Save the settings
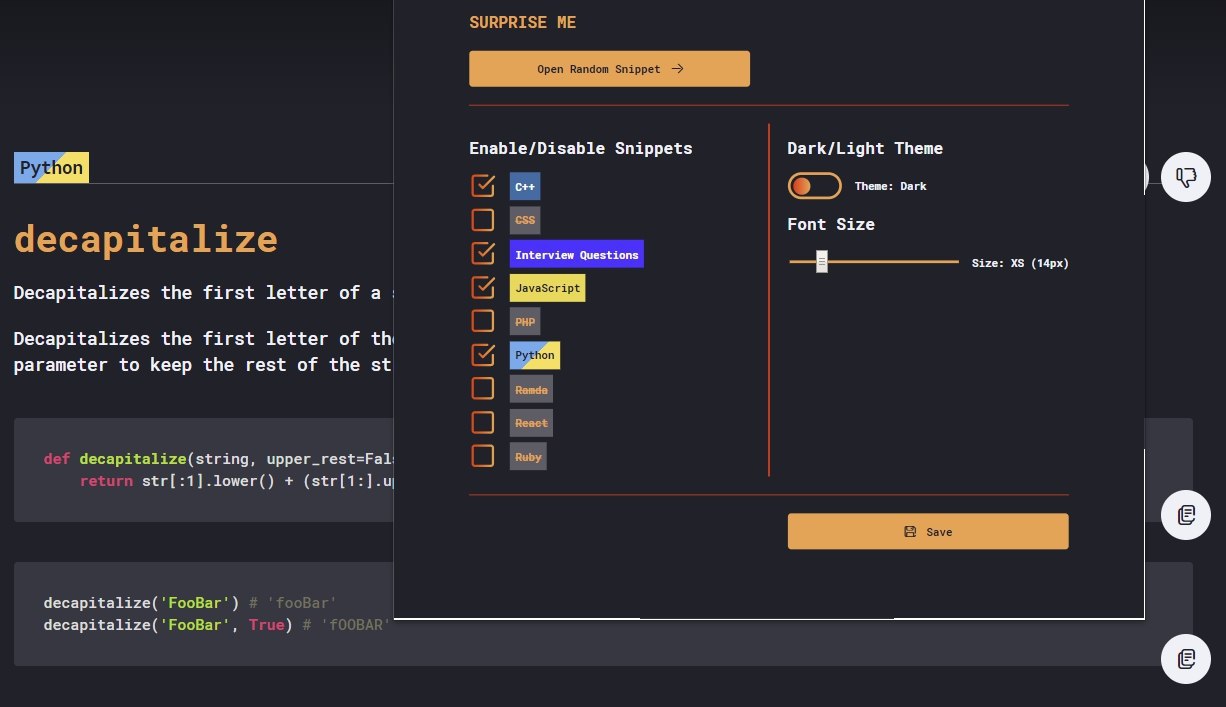 [928, 532]
